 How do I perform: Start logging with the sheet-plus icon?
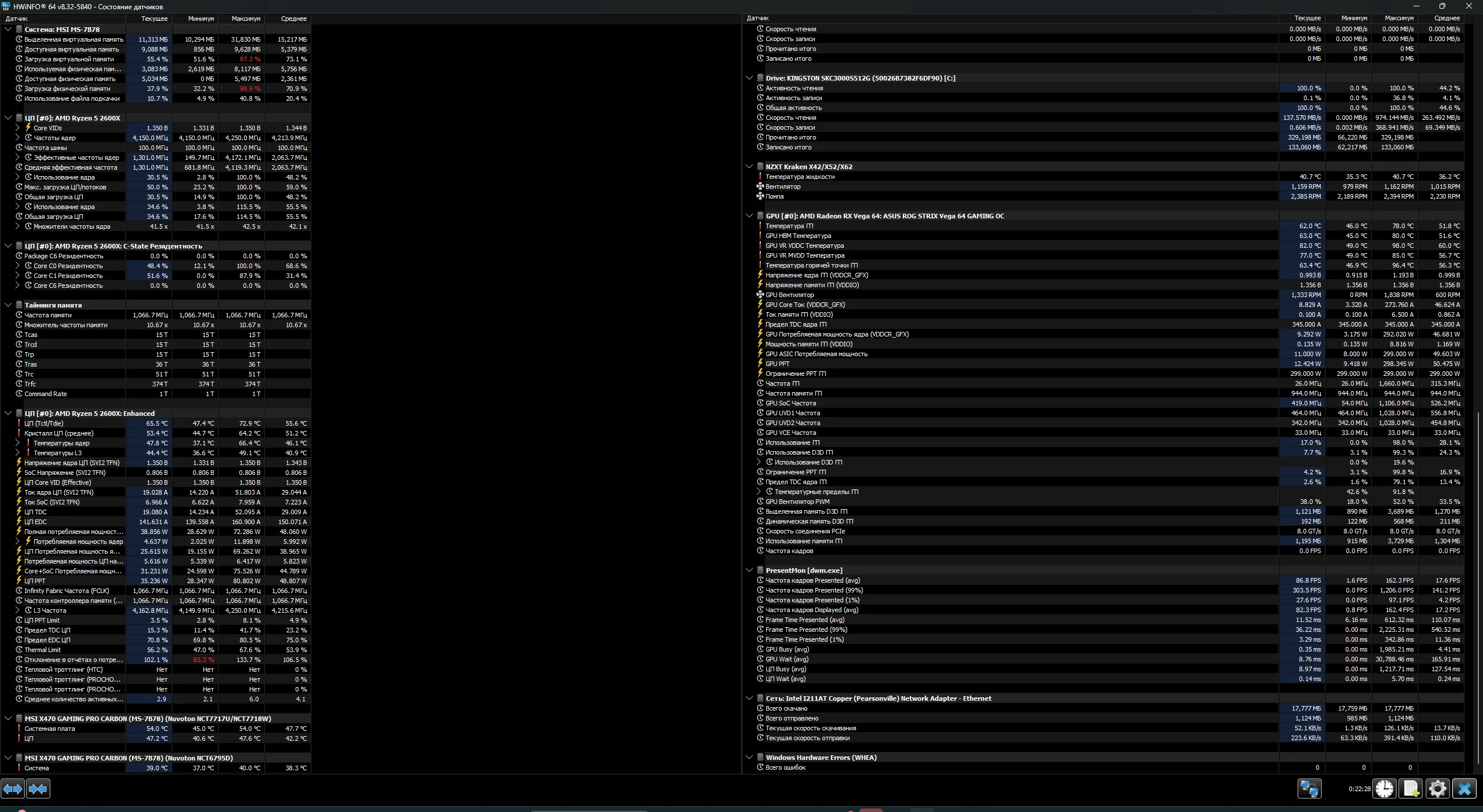pyautogui.click(x=1411, y=788)
